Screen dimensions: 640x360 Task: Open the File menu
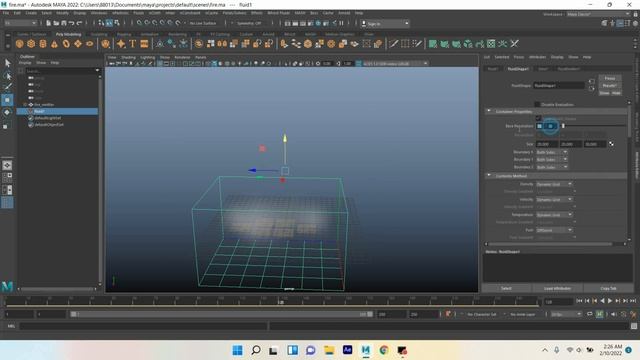6,13
